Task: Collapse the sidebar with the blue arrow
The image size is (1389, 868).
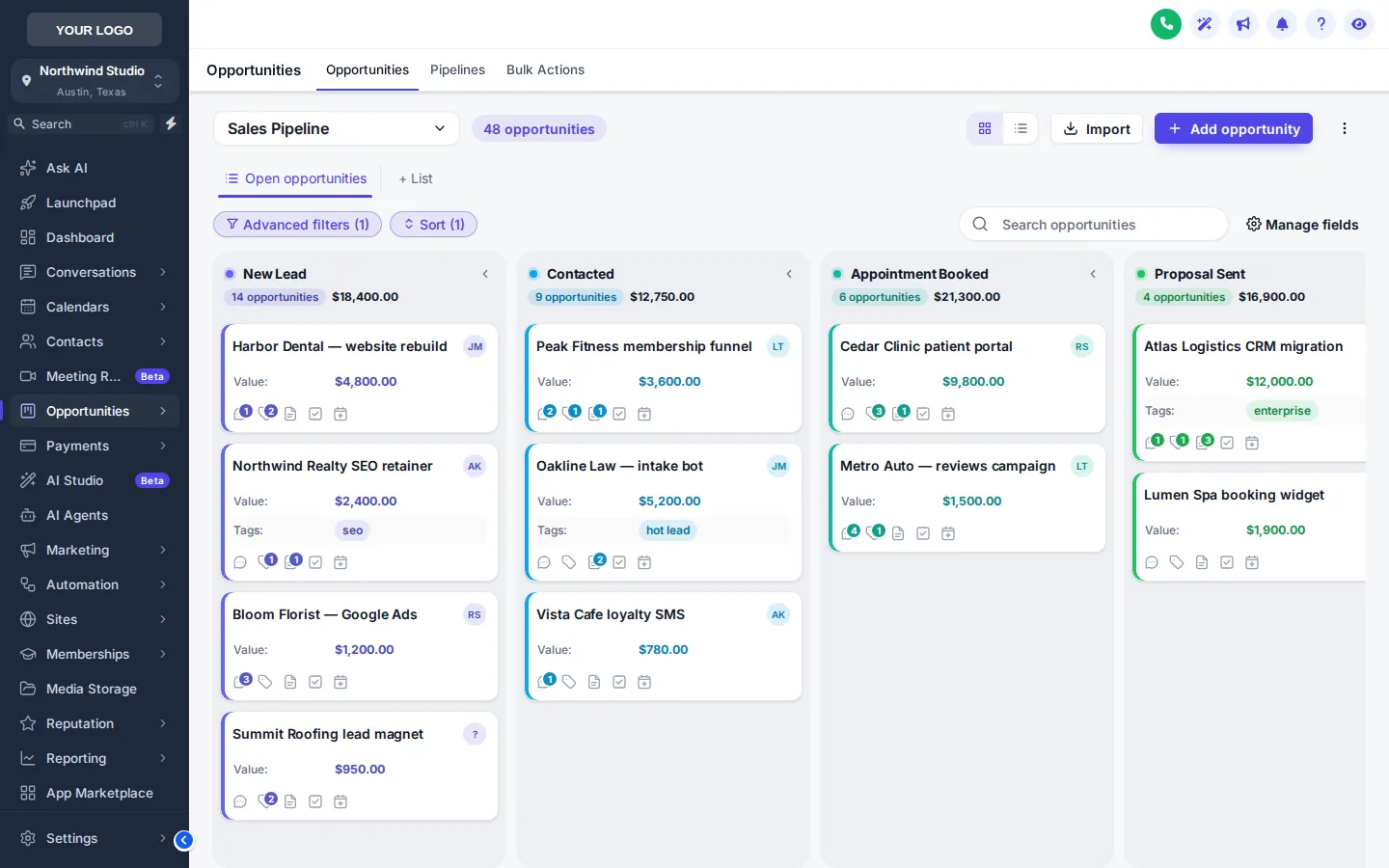Action: pyautogui.click(x=183, y=840)
